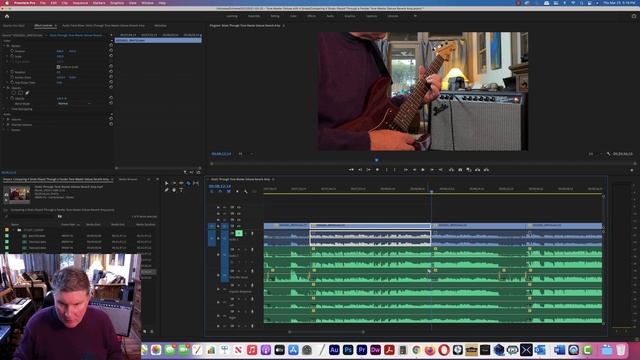Choose free draw bezier mask pen

(27, 93)
